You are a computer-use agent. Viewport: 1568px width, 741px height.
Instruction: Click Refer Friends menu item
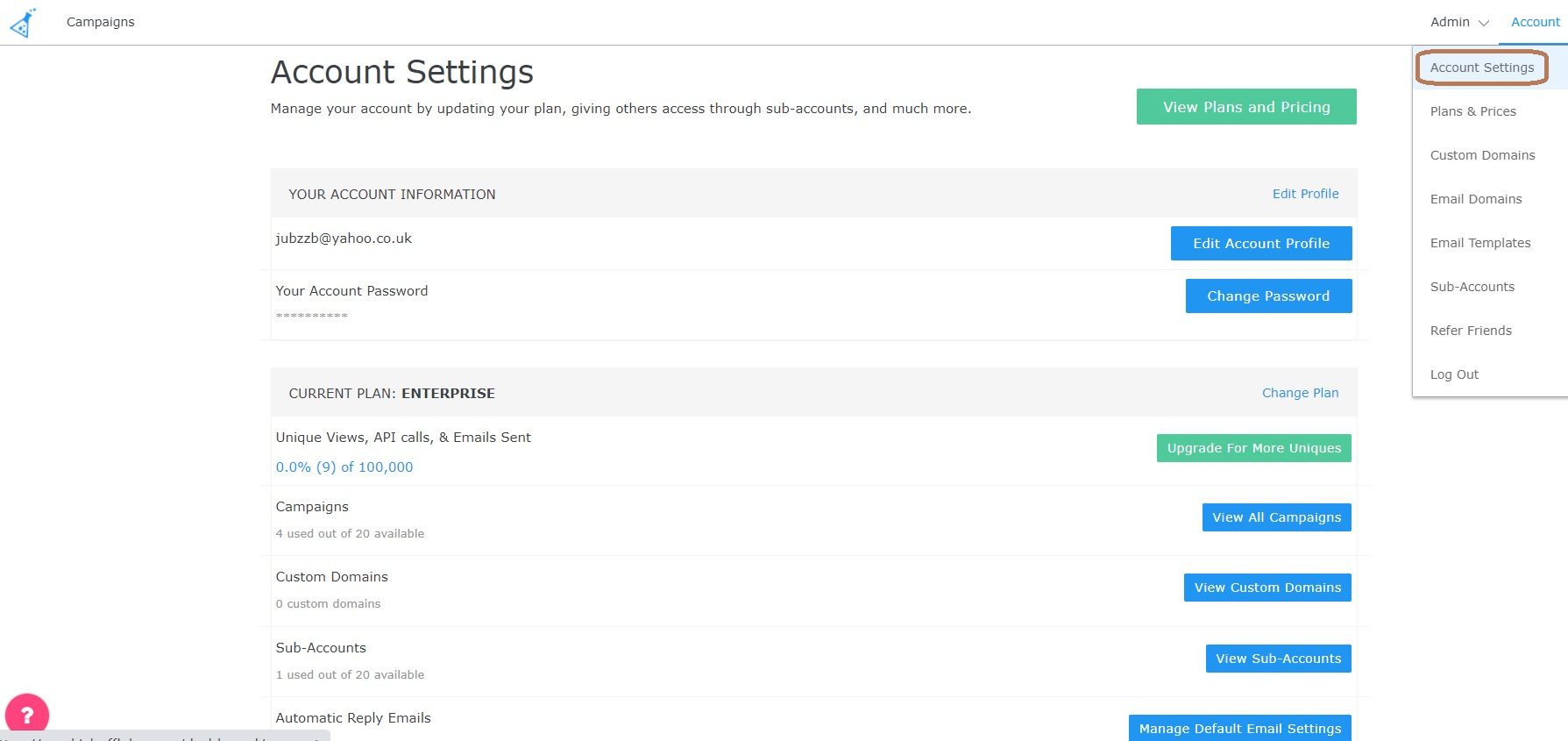pyautogui.click(x=1470, y=331)
